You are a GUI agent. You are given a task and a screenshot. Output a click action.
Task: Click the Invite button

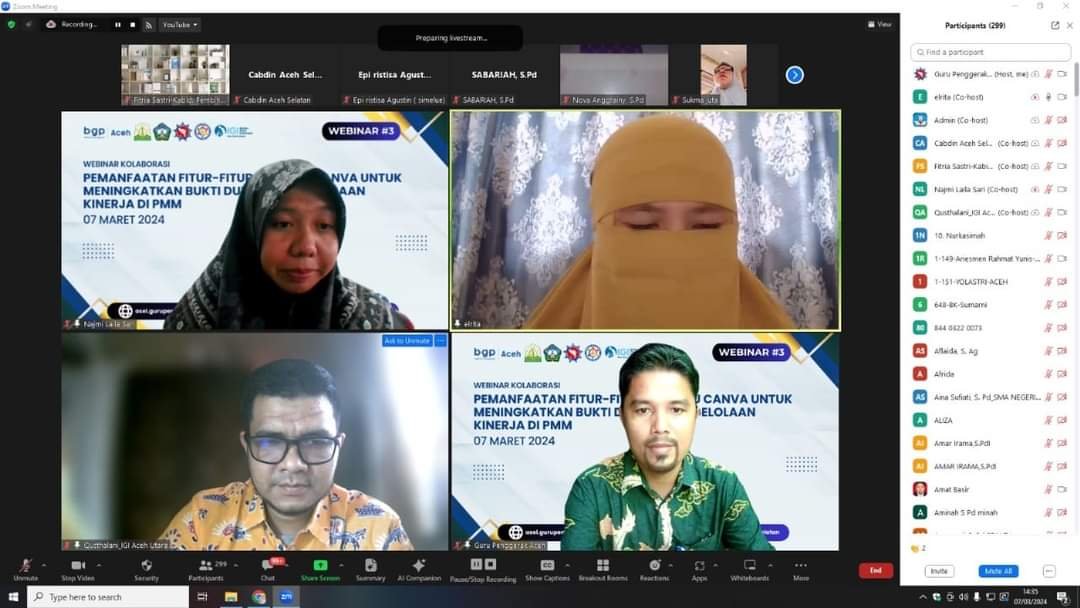tap(937, 570)
